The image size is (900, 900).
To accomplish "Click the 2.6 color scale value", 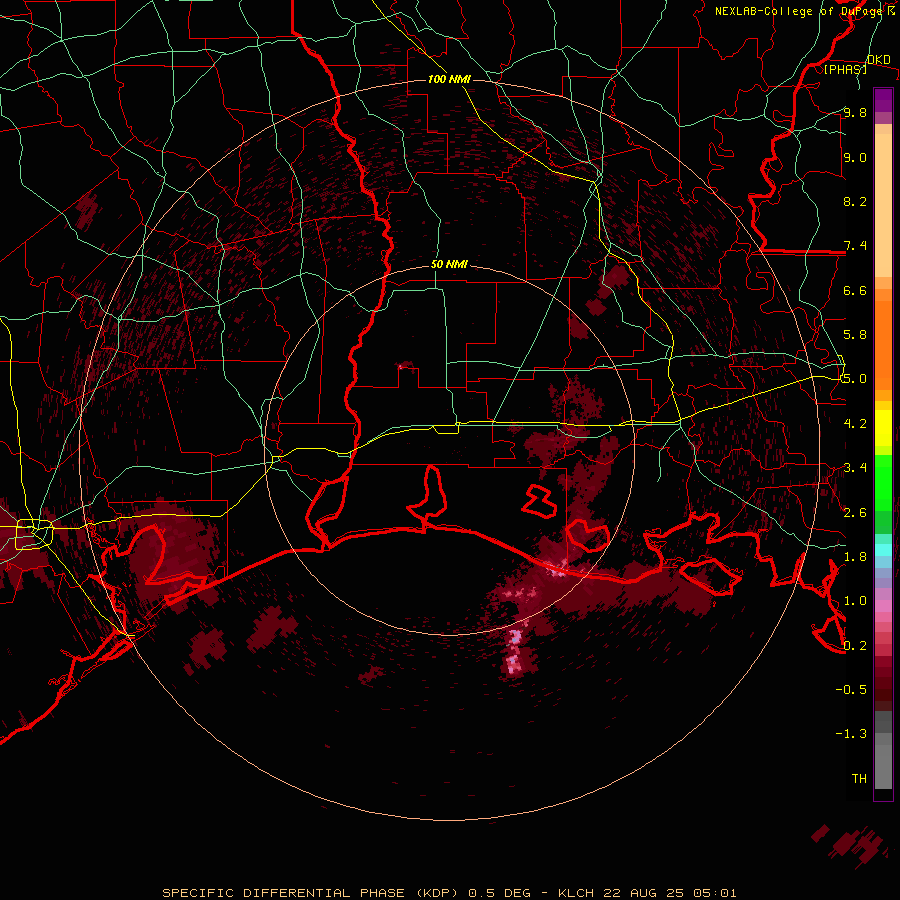I will coord(855,513).
